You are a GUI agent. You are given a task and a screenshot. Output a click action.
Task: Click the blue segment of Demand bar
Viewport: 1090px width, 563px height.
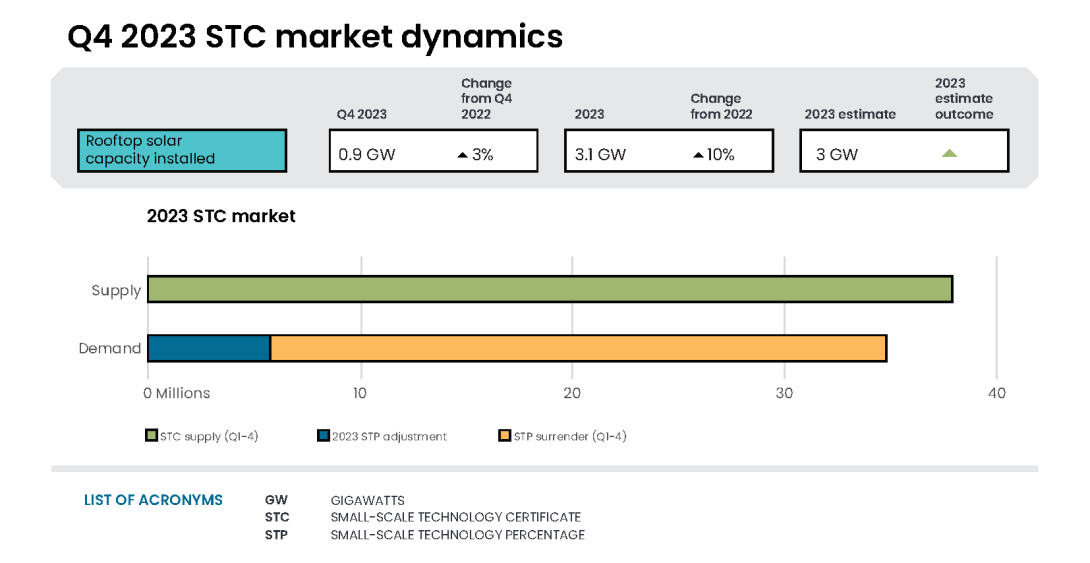tap(208, 348)
